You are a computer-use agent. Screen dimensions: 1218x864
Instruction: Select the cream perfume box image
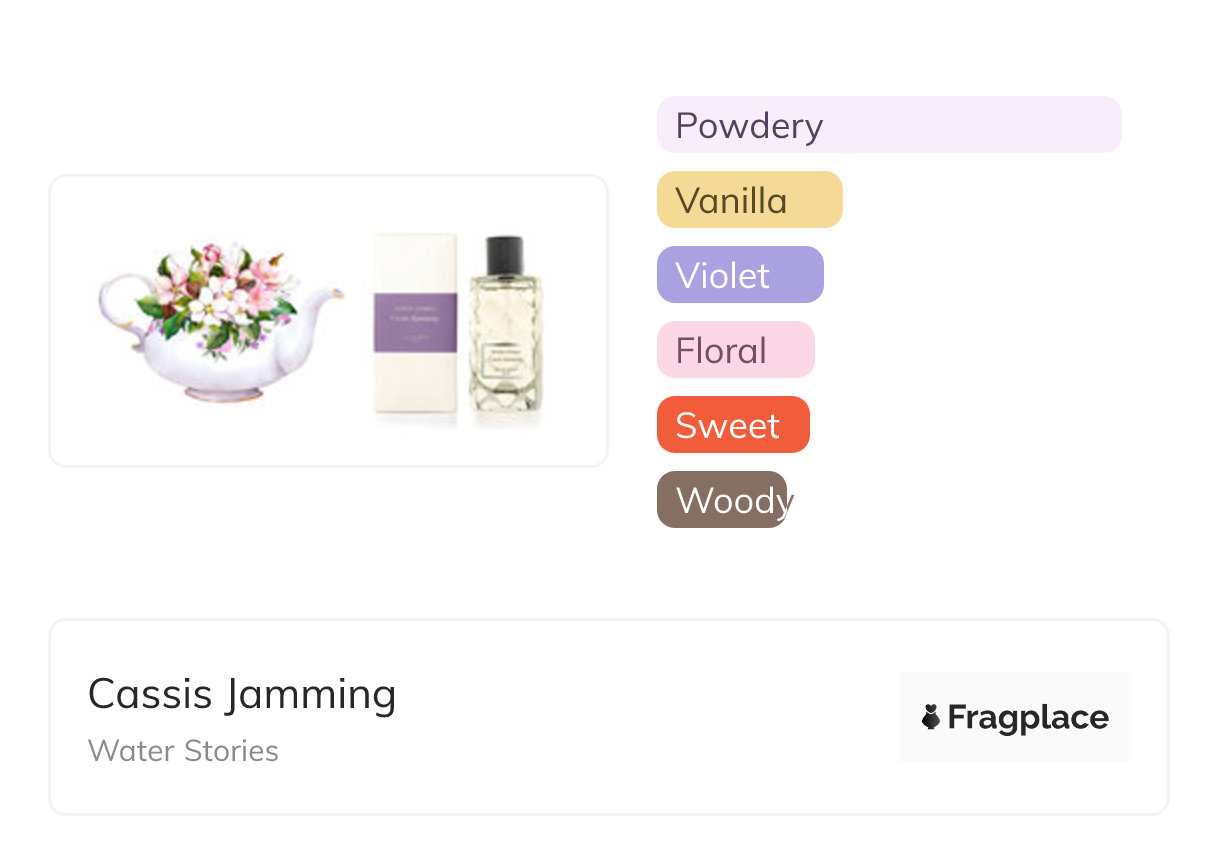tap(415, 330)
